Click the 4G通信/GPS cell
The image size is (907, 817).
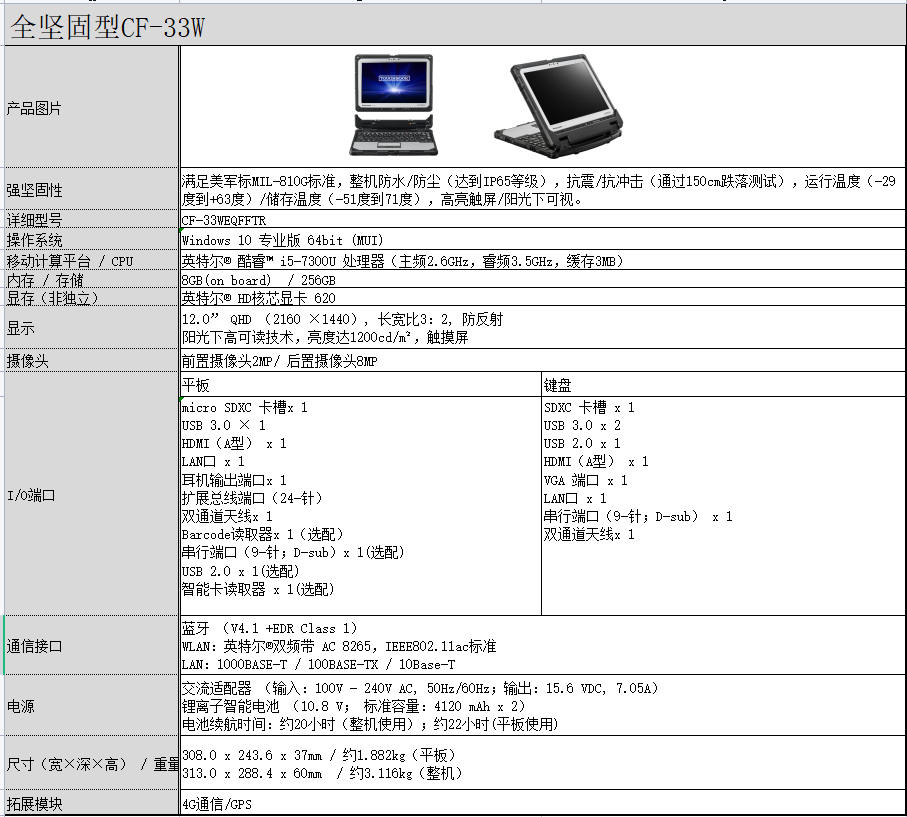pos(543,803)
